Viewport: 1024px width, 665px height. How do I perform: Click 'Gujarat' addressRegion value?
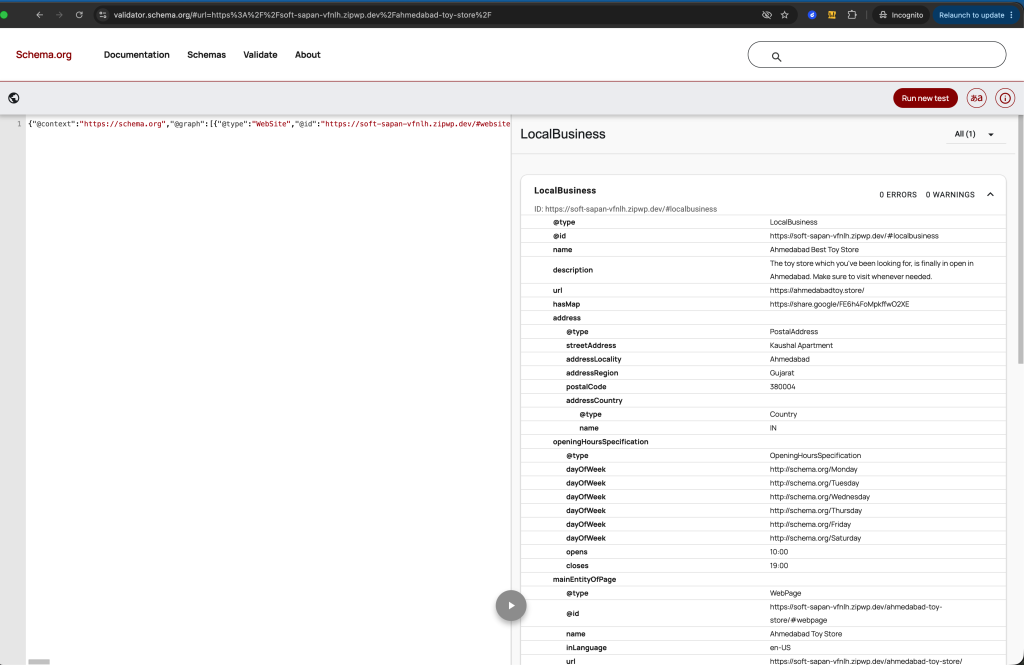pyautogui.click(x=782, y=373)
